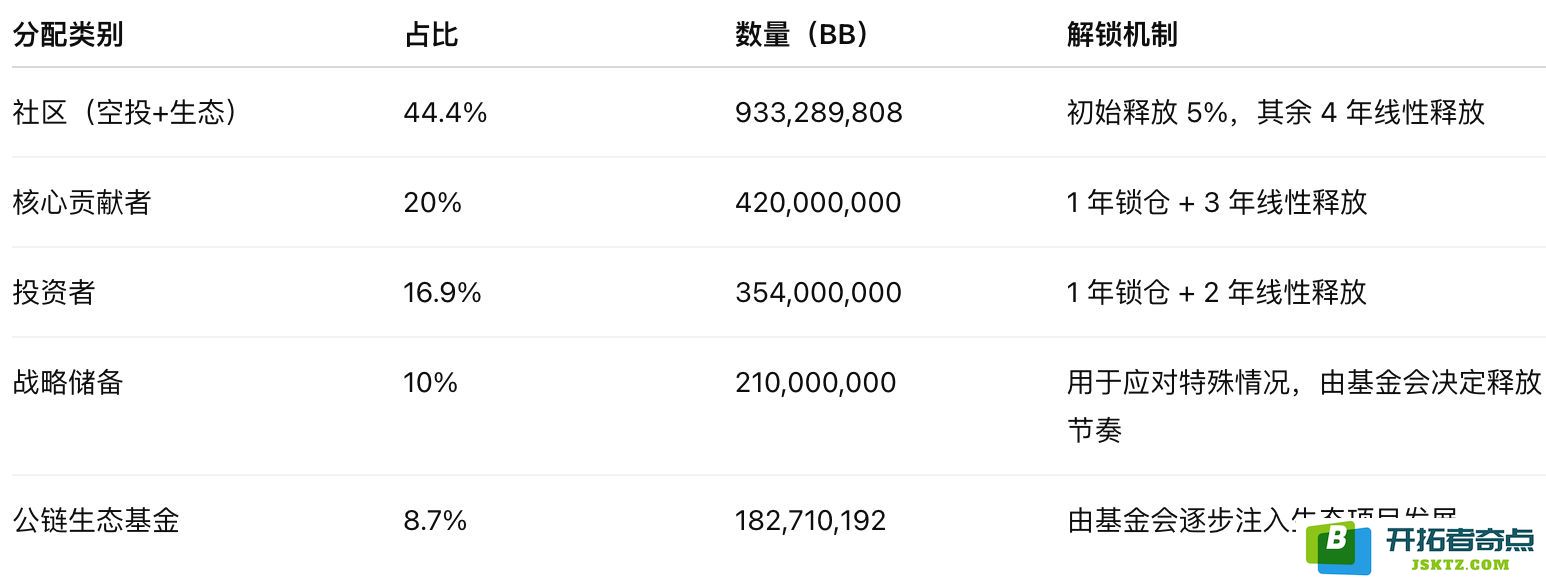Select the 分配类别 column header

(67, 35)
